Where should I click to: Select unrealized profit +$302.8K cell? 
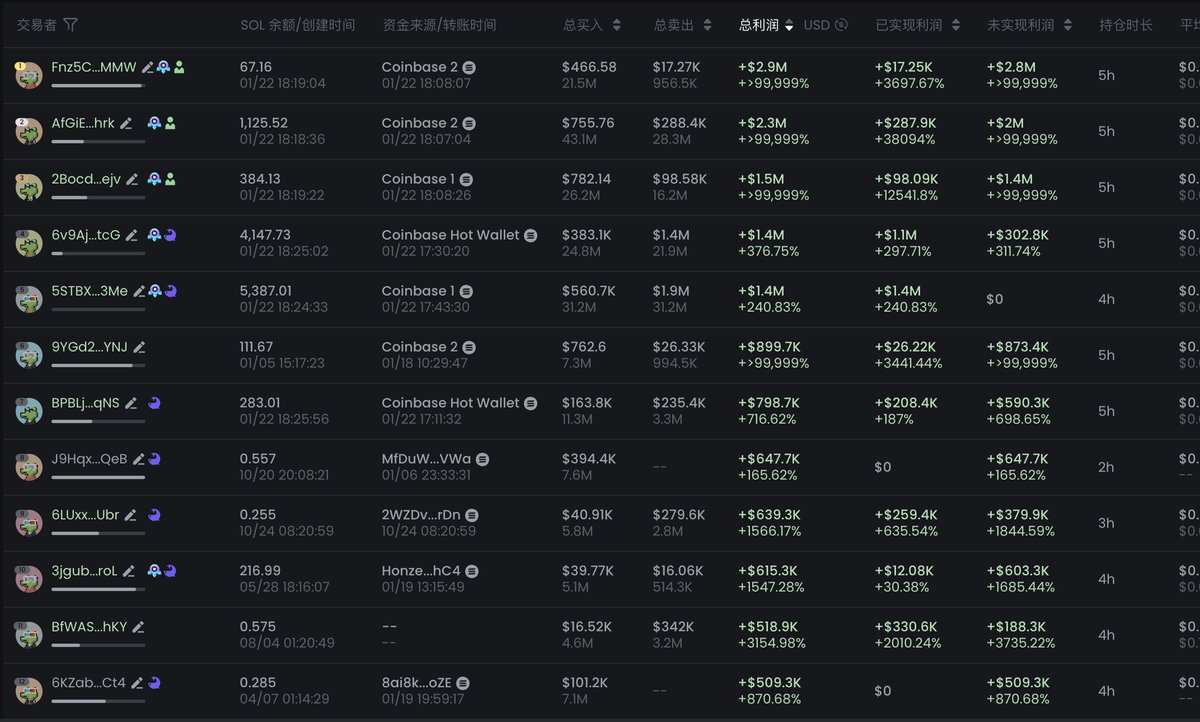1018,235
